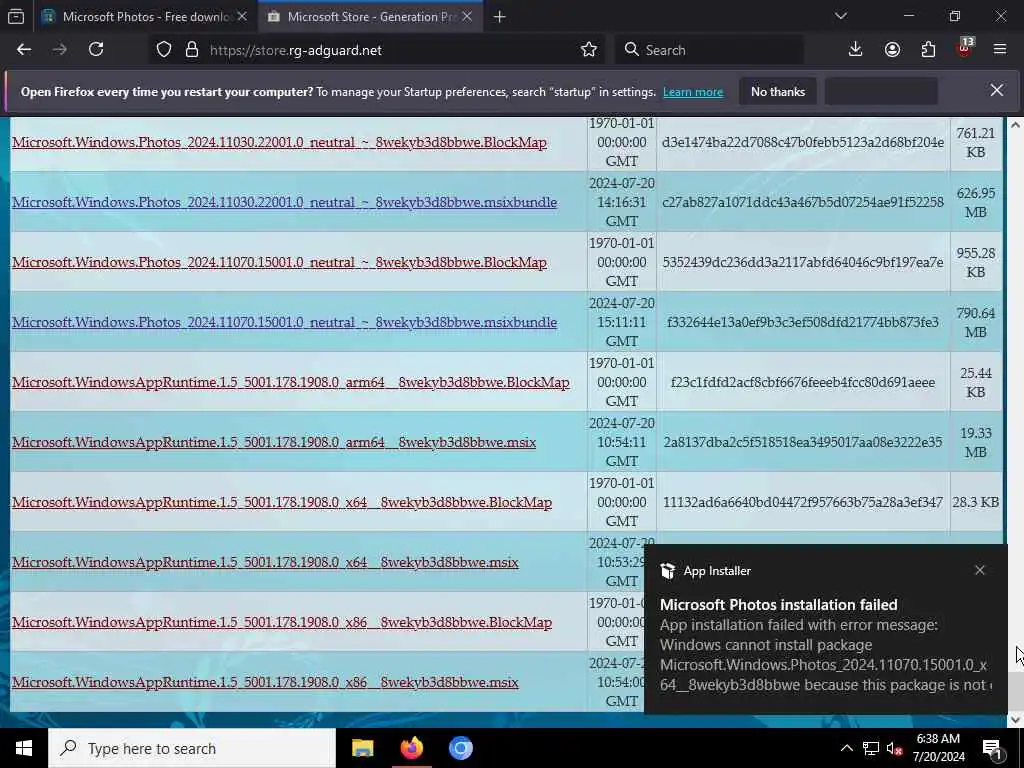Open Windows Start menu

point(24,748)
